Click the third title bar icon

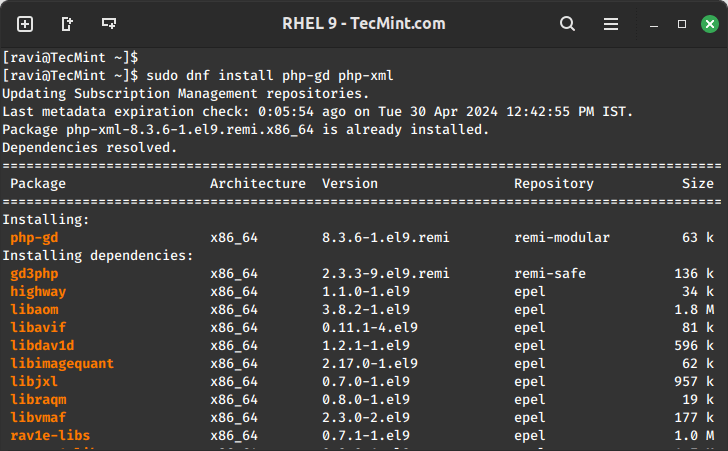coord(109,23)
